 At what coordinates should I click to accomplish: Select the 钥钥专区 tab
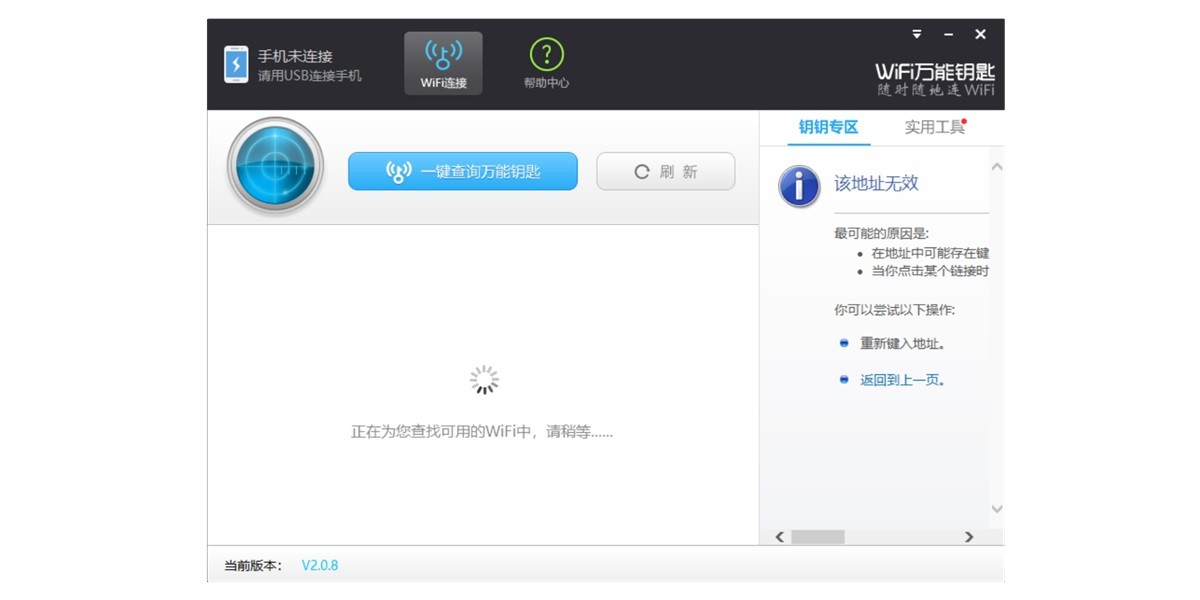(x=828, y=128)
